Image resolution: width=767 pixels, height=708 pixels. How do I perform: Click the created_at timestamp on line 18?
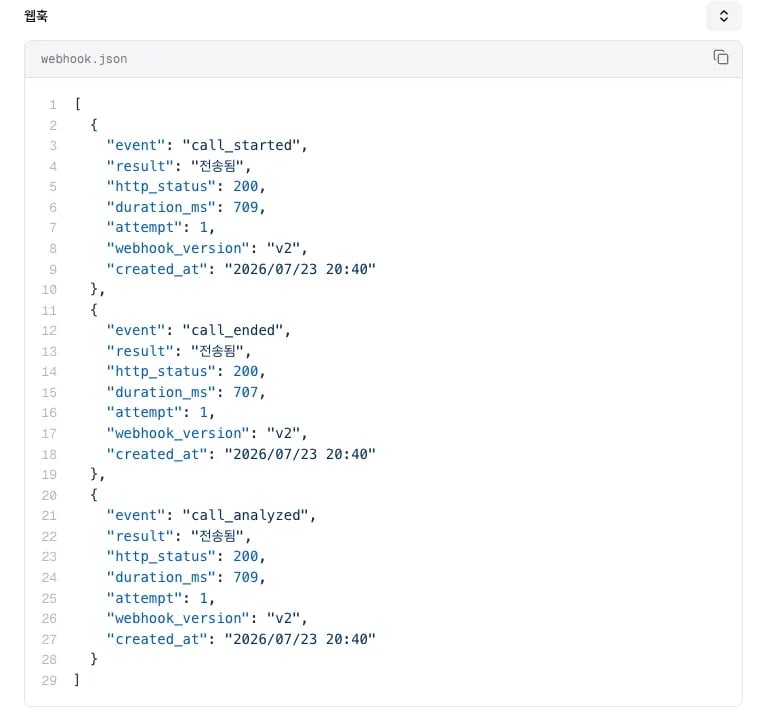click(x=300, y=454)
